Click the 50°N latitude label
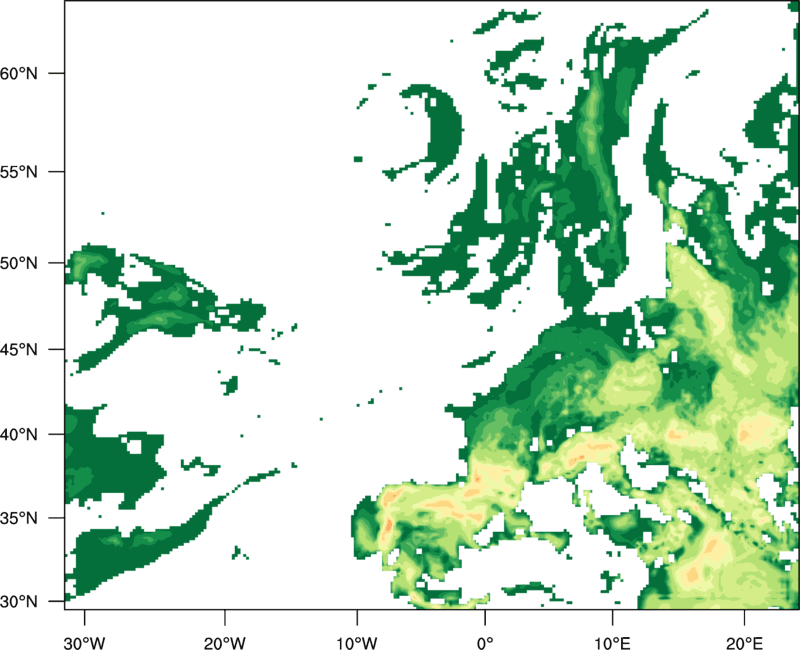 click(x=18, y=263)
